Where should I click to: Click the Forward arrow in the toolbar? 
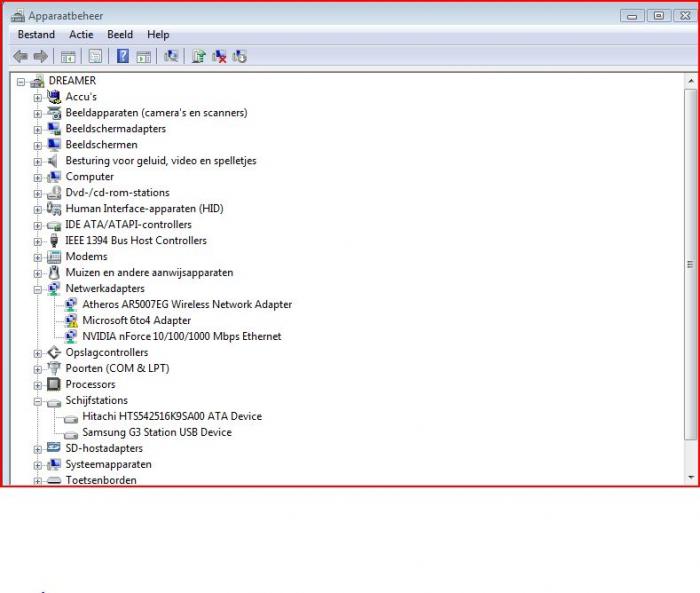pos(41,56)
